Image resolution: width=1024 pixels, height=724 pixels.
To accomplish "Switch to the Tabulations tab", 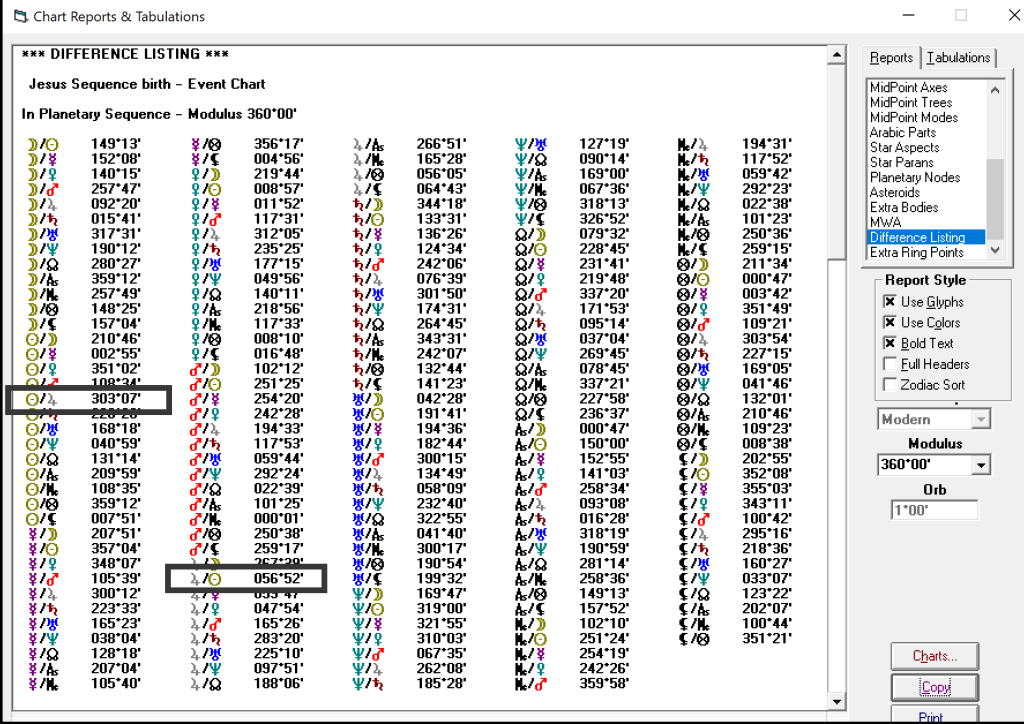I will 958,58.
